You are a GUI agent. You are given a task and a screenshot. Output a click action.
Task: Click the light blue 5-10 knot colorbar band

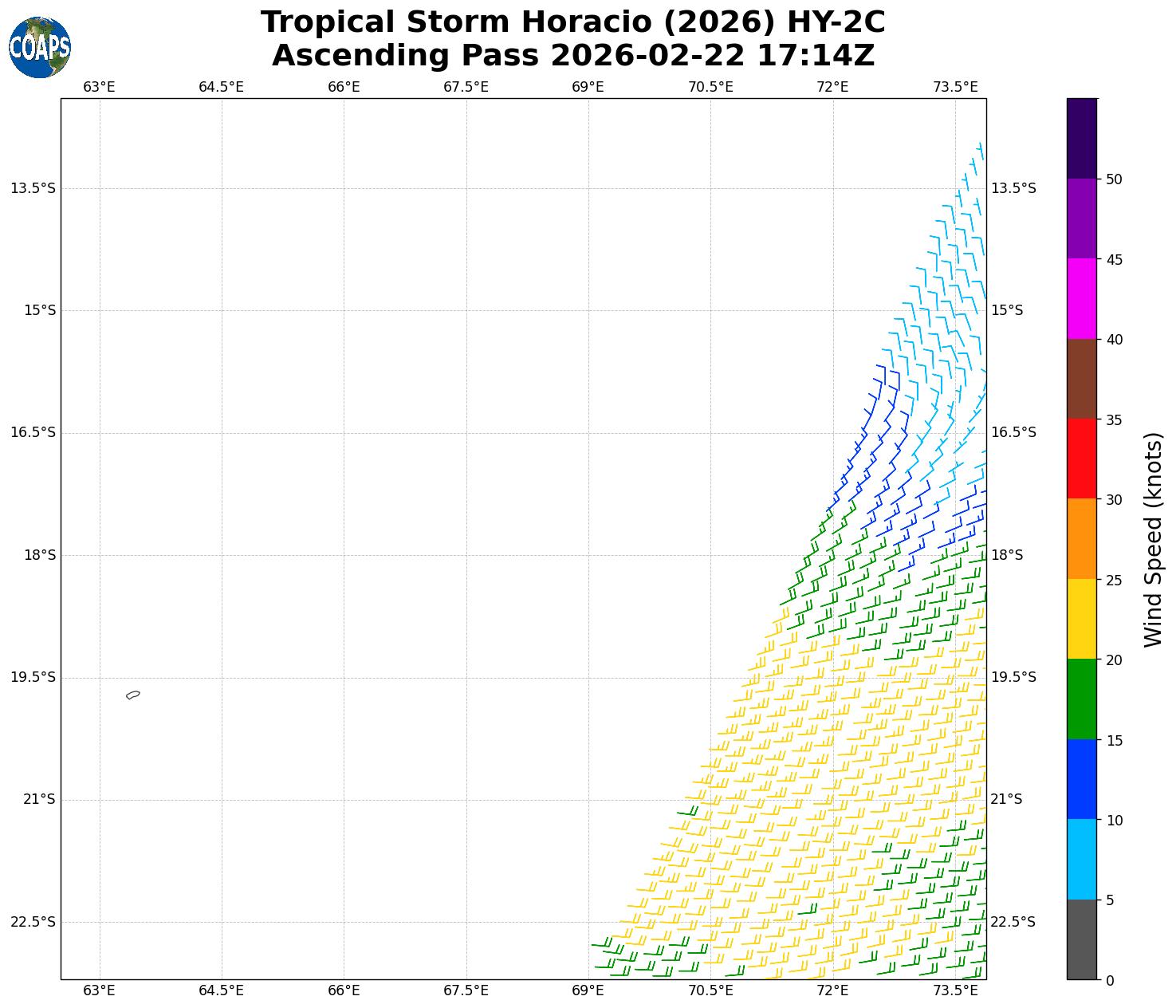point(1082,860)
